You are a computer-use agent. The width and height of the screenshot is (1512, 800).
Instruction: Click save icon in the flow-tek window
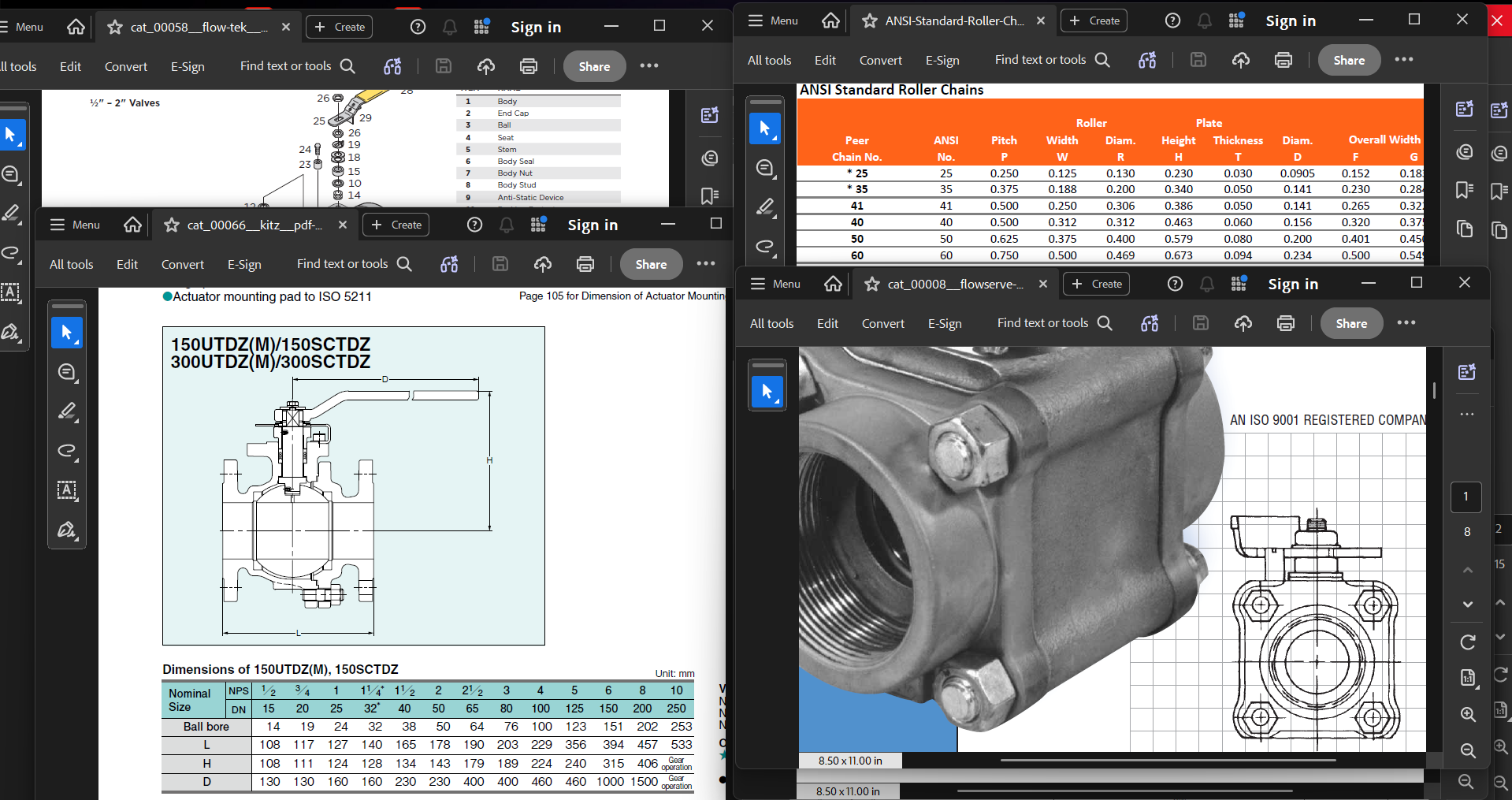(x=444, y=66)
